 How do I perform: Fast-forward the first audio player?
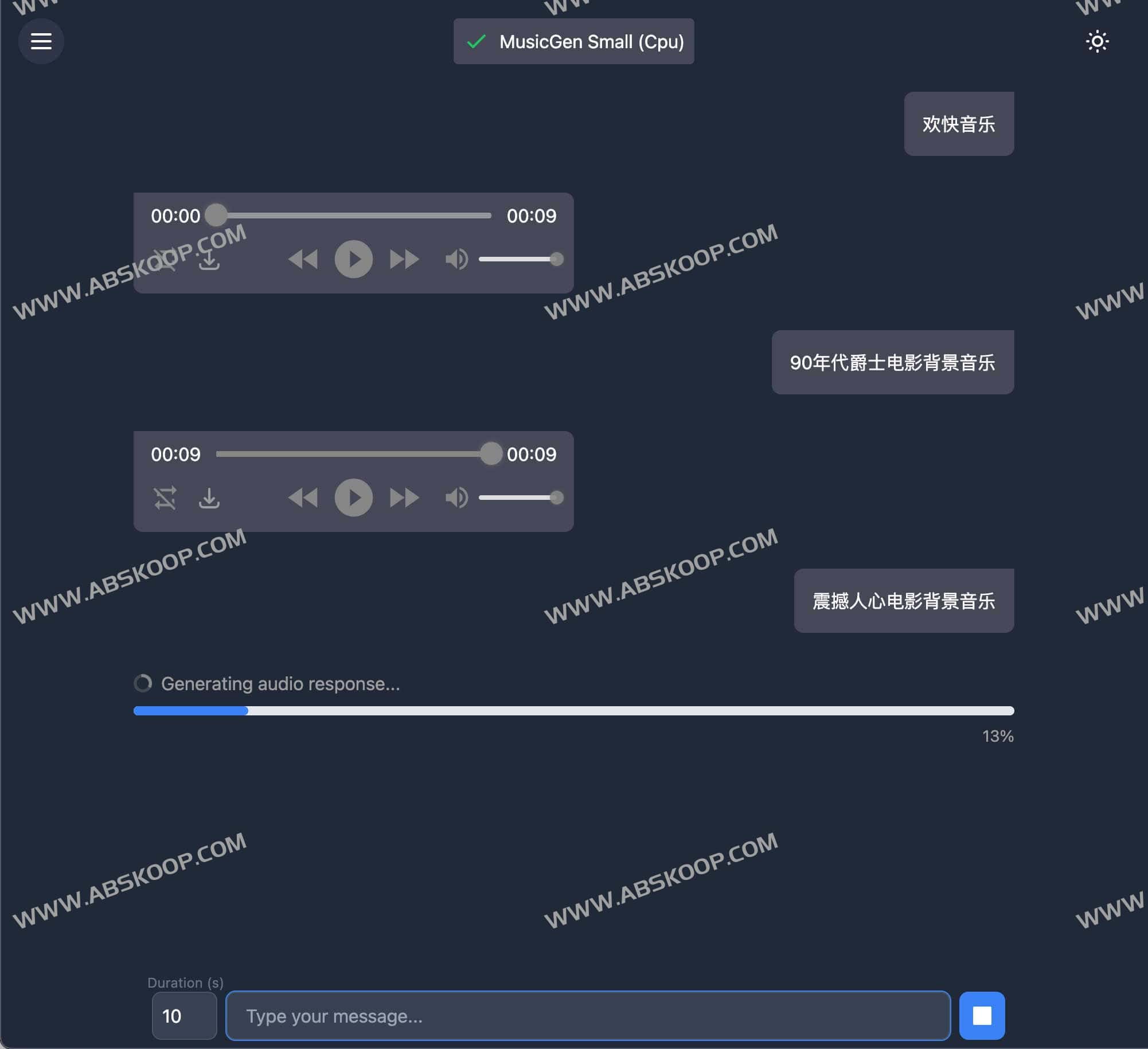(404, 259)
